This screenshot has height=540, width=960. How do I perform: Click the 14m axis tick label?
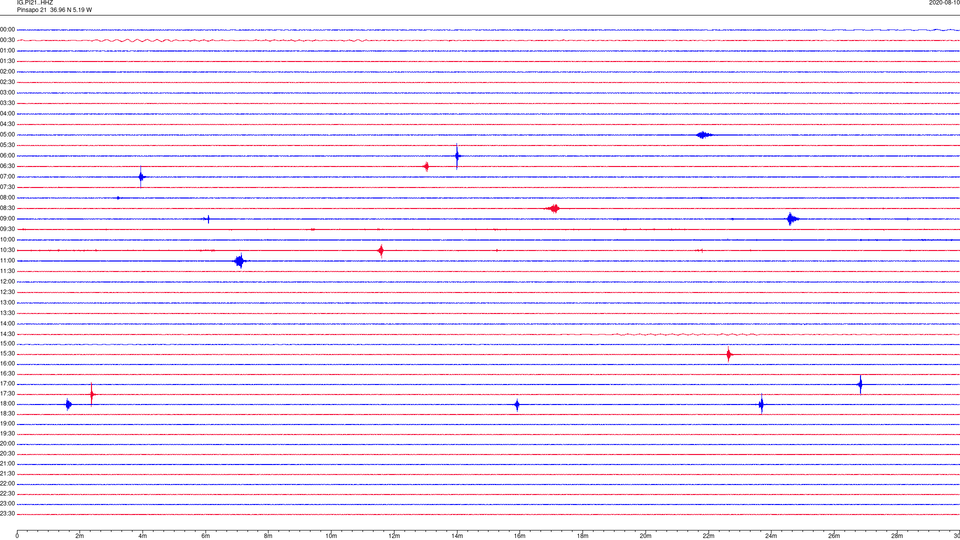pyautogui.click(x=457, y=536)
